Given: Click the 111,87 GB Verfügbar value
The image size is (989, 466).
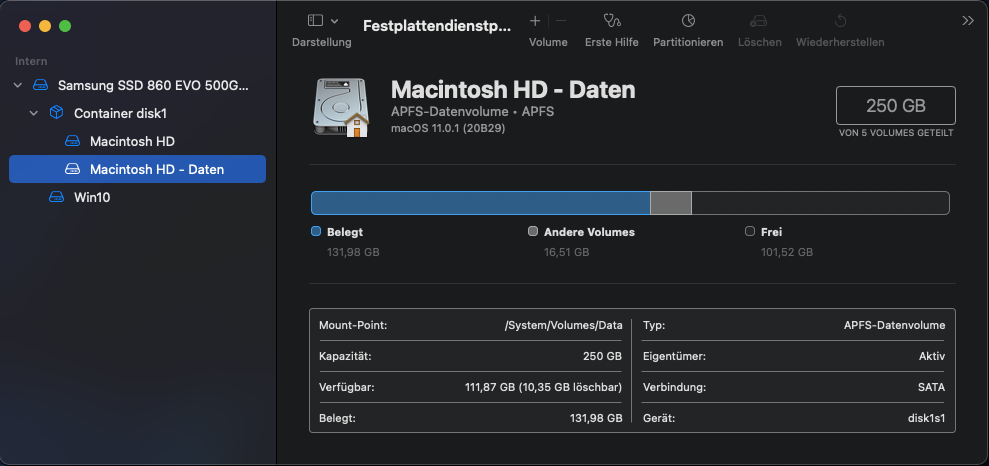Looking at the screenshot, I should (x=543, y=387).
